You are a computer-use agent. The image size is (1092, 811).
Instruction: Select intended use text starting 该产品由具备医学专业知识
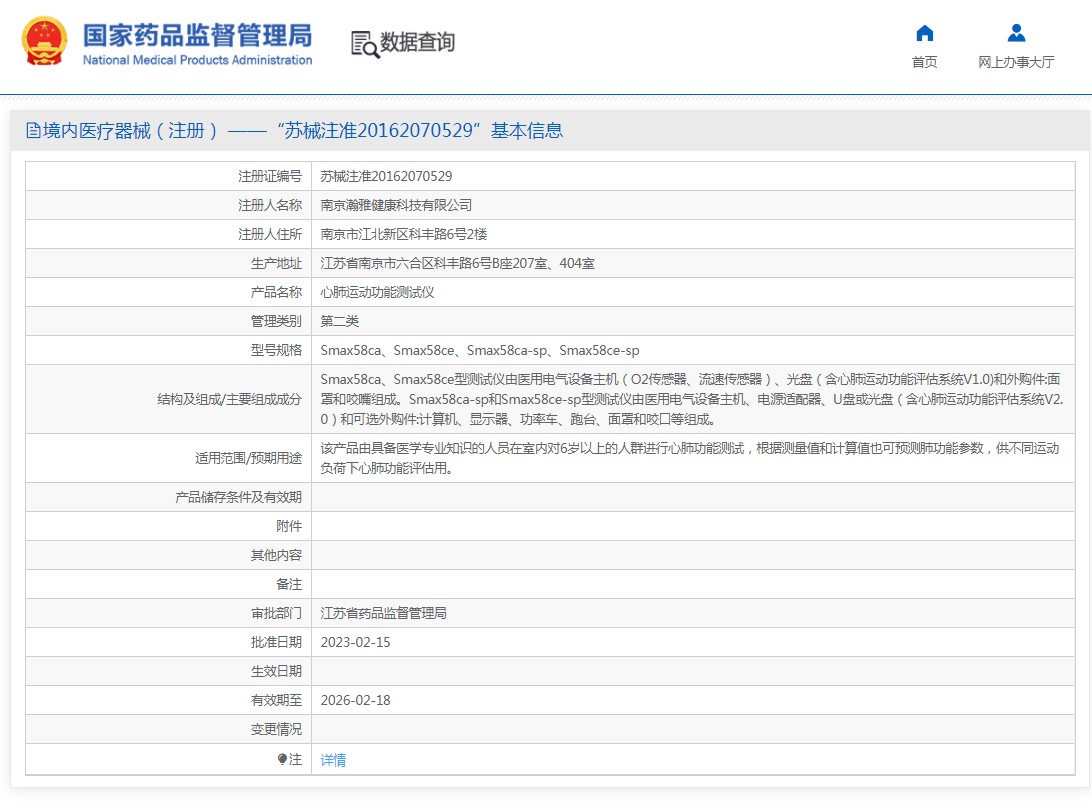click(x=689, y=458)
